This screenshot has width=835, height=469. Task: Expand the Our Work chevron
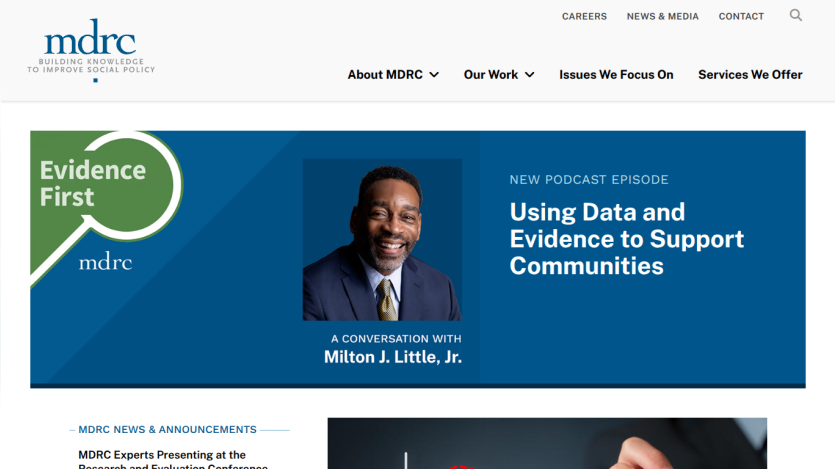(529, 75)
